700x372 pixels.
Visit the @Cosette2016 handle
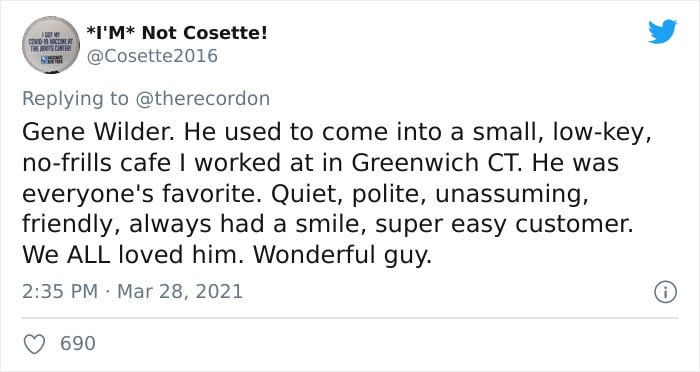click(152, 56)
